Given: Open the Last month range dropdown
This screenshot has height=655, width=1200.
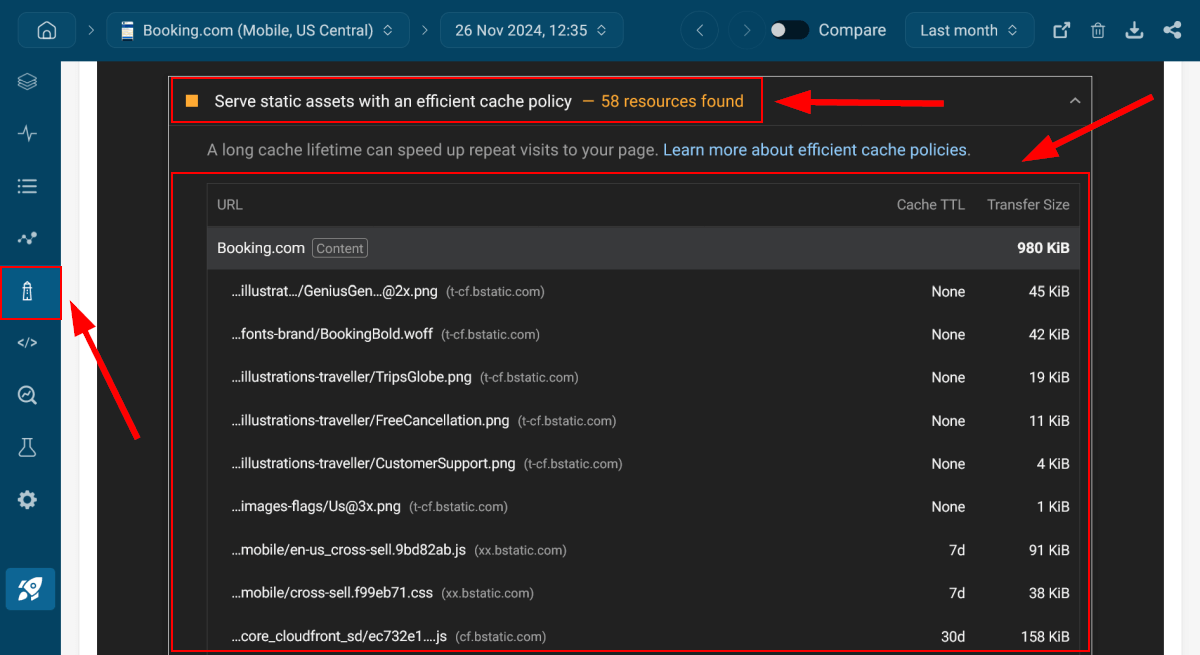Looking at the screenshot, I should point(970,30).
